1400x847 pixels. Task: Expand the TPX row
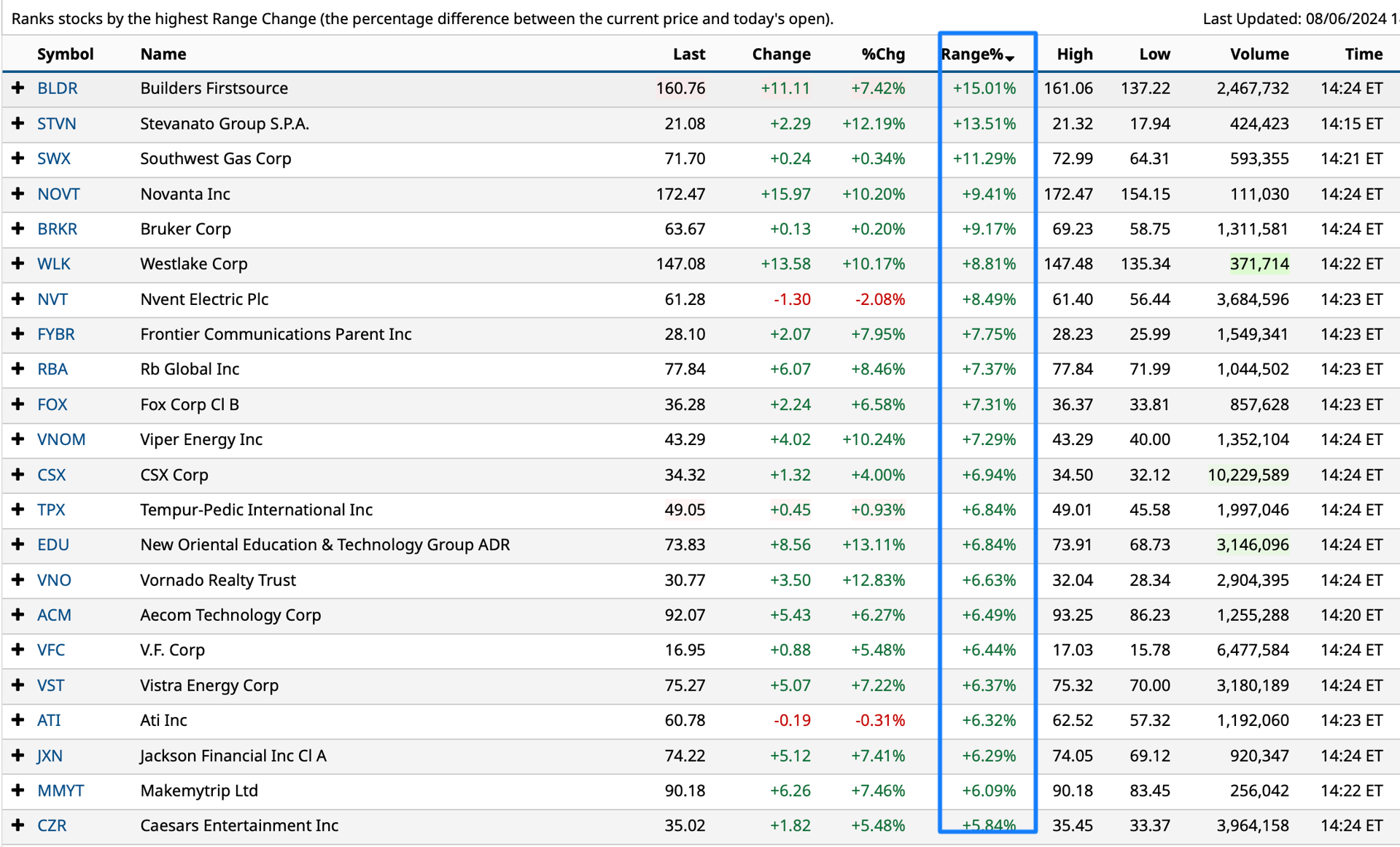click(x=18, y=510)
